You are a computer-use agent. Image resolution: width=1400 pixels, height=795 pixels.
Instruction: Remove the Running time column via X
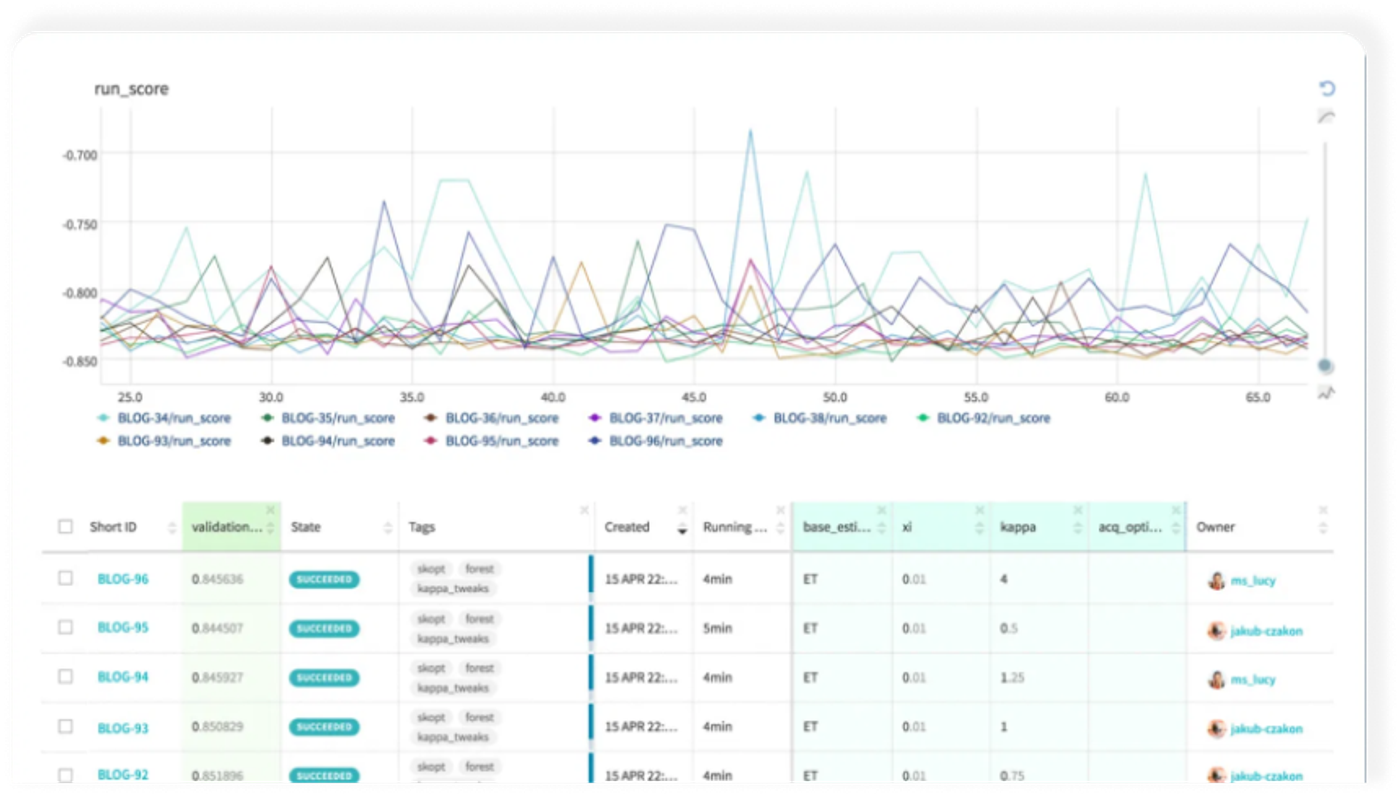[781, 510]
